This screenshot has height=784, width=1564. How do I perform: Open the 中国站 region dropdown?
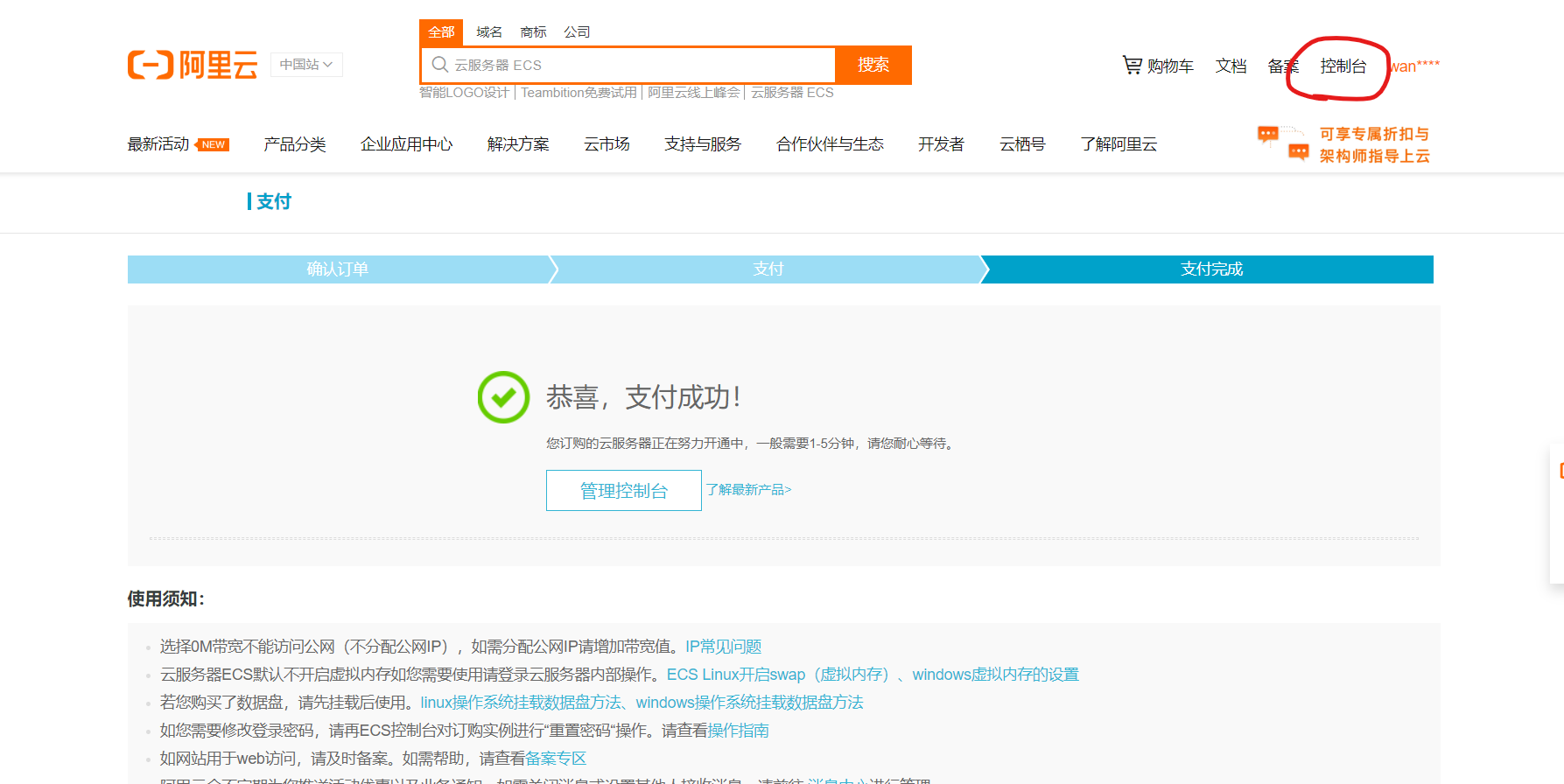pyautogui.click(x=306, y=65)
